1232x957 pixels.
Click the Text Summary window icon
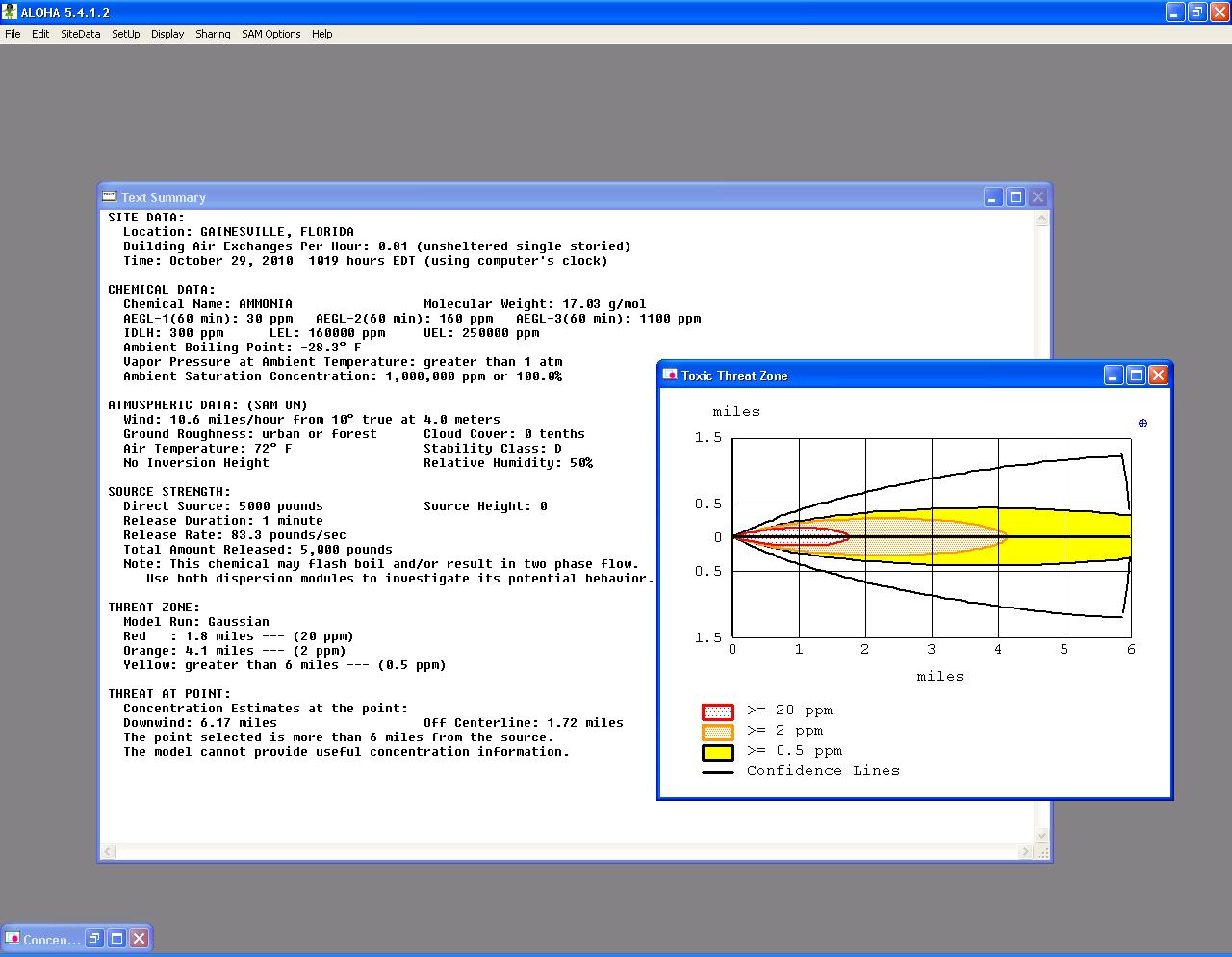point(110,196)
